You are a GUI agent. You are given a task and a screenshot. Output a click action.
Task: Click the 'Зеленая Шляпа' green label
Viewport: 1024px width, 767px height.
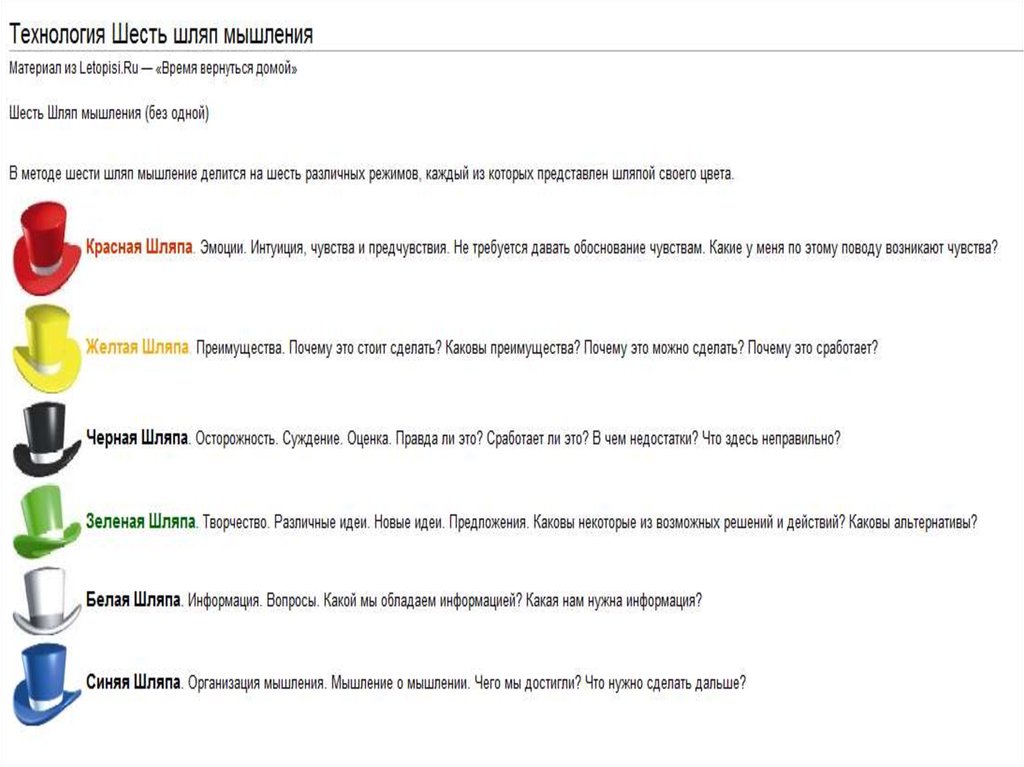click(140, 522)
